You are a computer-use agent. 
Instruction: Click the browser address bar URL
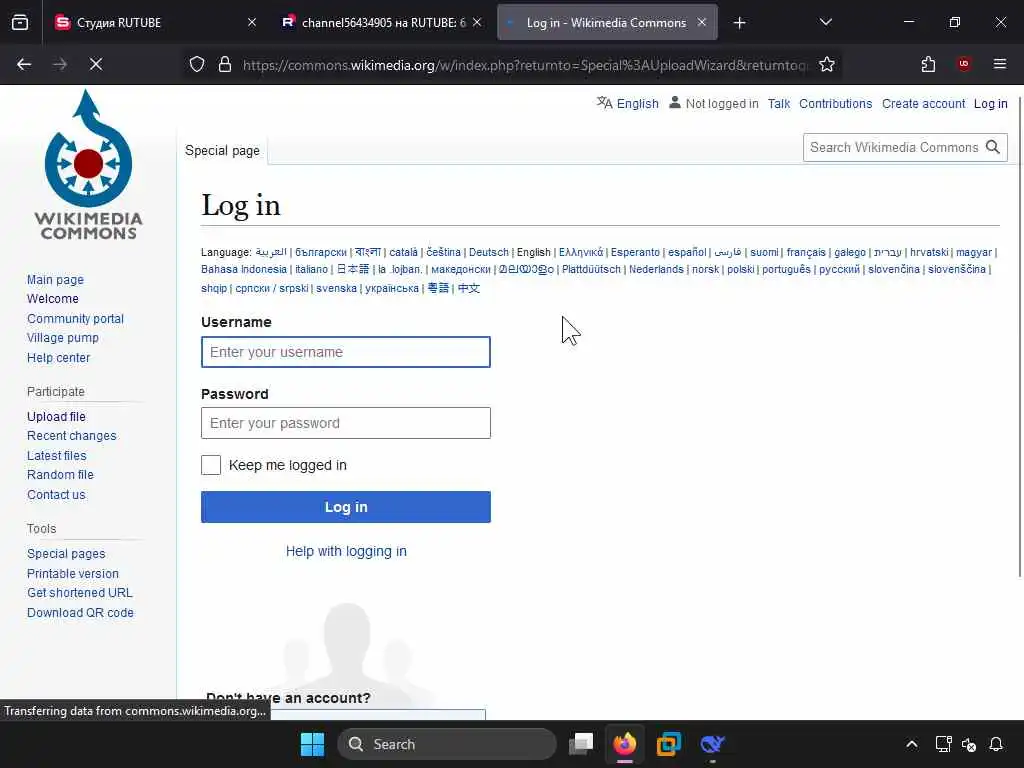524,65
